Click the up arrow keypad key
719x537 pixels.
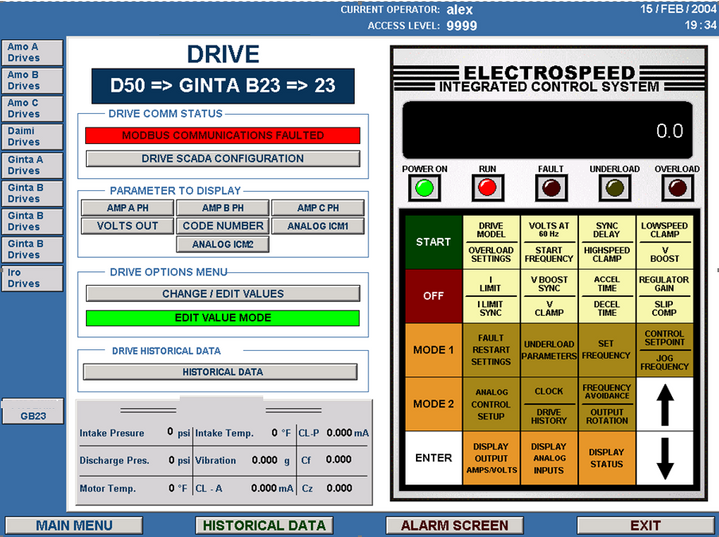[664, 404]
